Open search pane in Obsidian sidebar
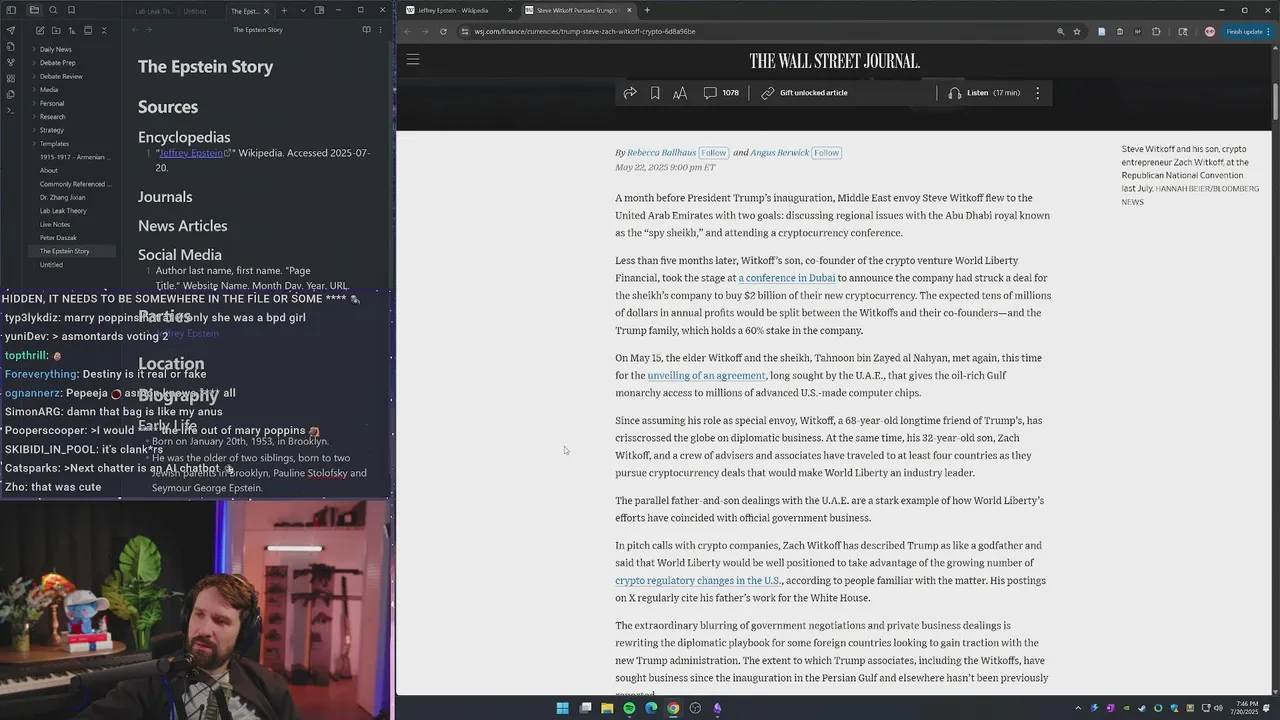Viewport: 1280px width, 720px height. click(x=53, y=10)
